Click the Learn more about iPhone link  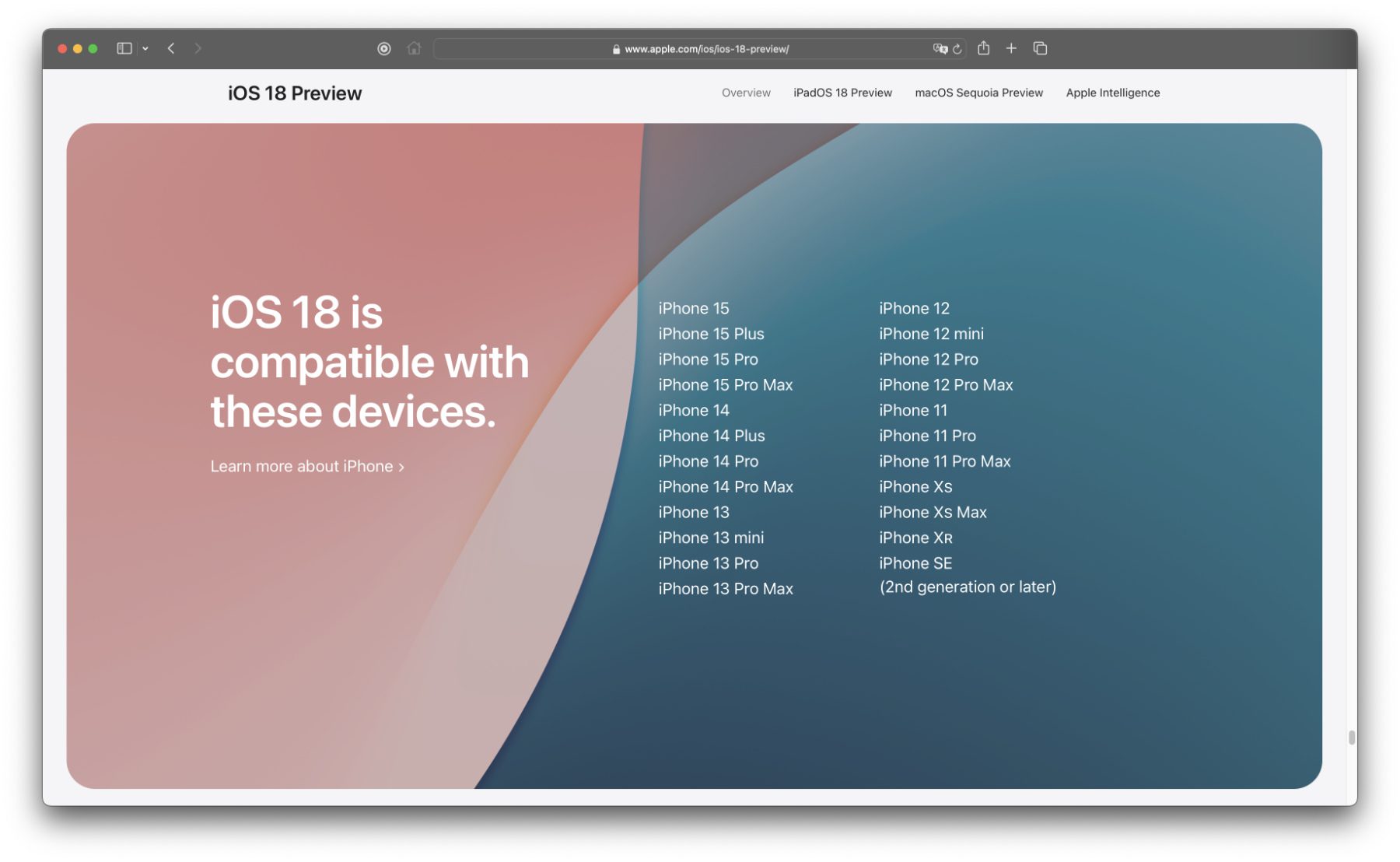[x=306, y=466]
